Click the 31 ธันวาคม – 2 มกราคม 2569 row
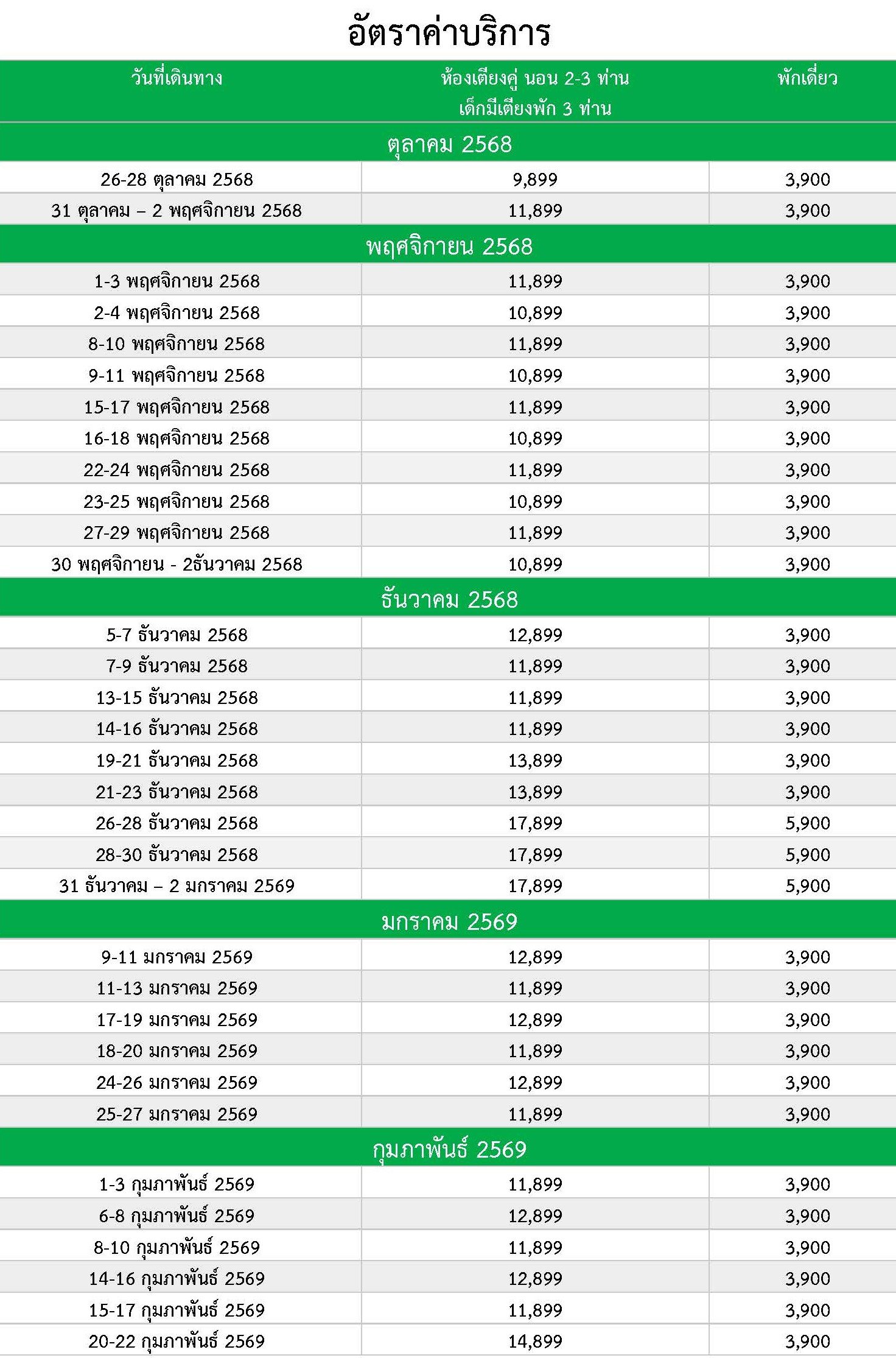896x1358 pixels. point(177,885)
